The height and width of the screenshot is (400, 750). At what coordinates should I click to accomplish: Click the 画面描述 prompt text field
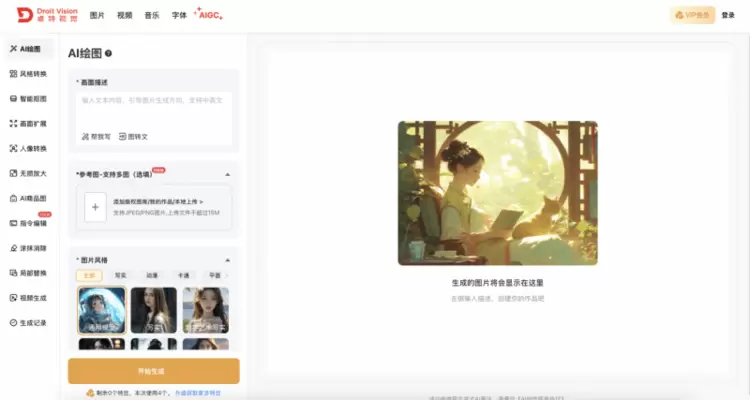point(154,108)
